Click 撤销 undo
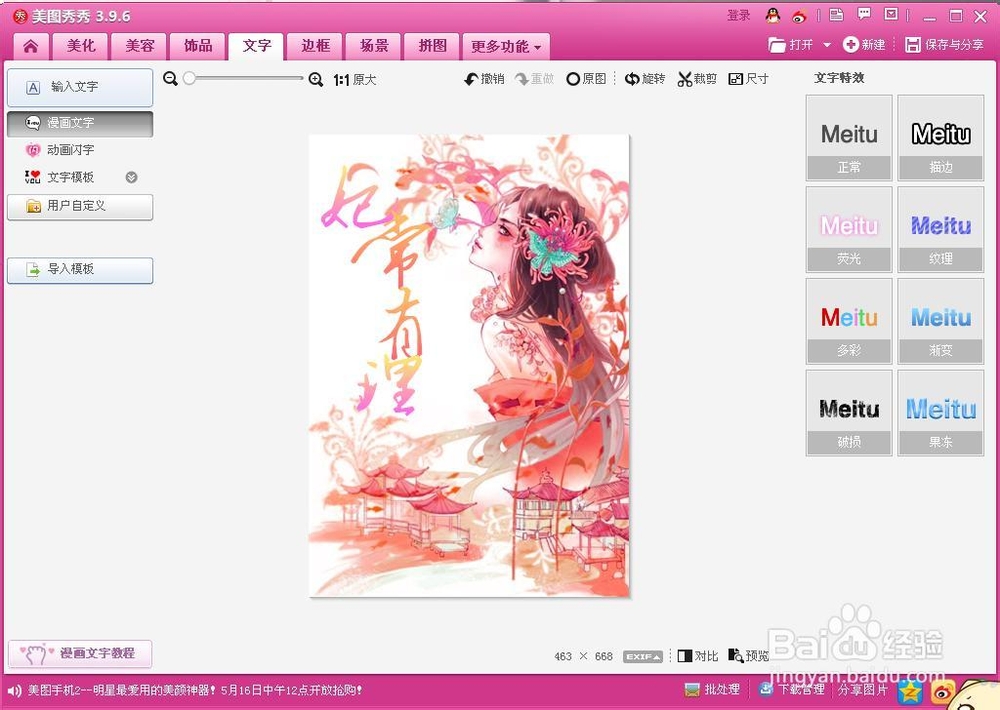Viewport: 1000px width, 710px height. click(484, 79)
